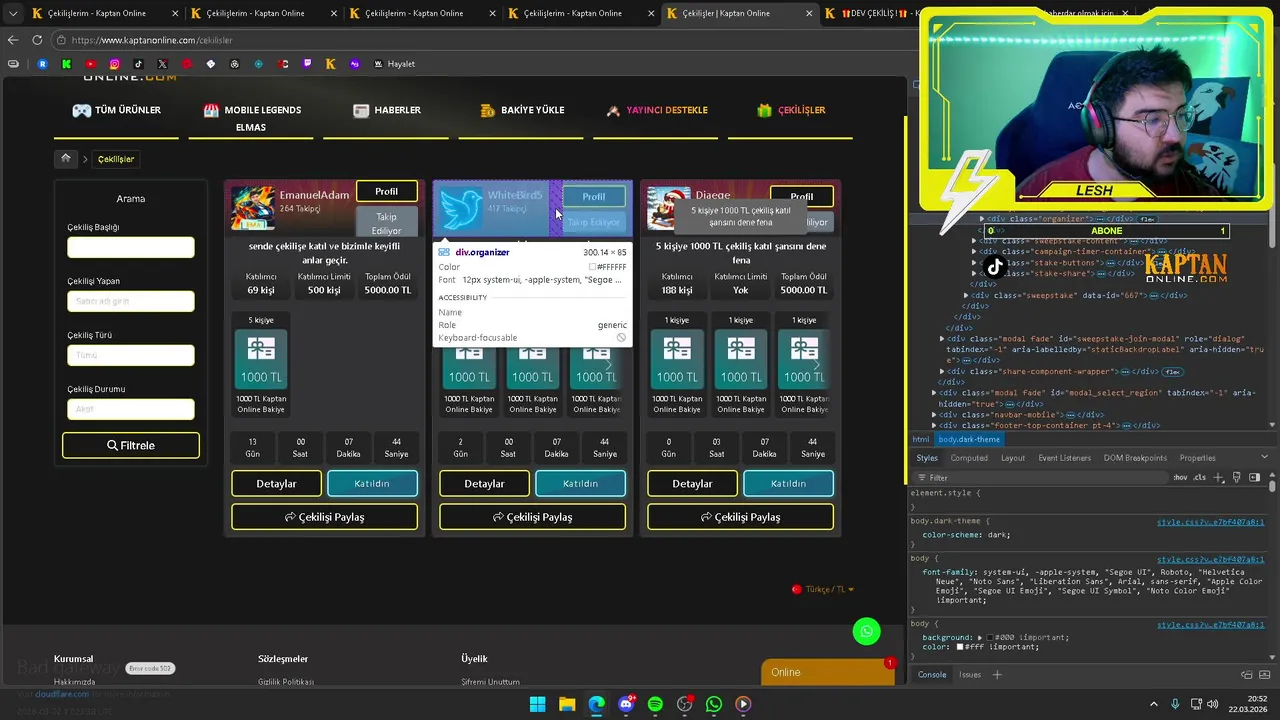Image resolution: width=1280 pixels, height=720 pixels.
Task: Open the browser tab list chevron
Action: 13,13
